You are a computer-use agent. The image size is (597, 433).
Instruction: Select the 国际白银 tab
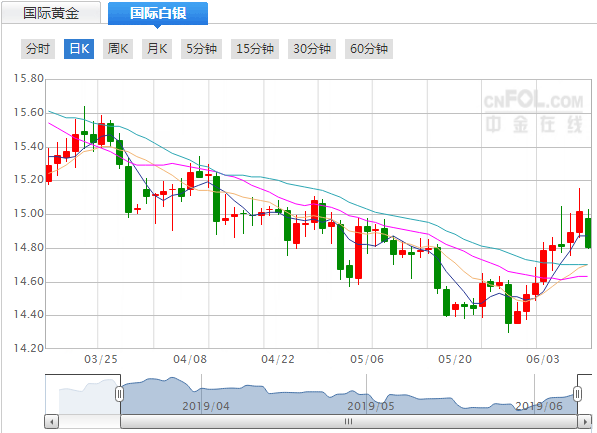point(158,13)
